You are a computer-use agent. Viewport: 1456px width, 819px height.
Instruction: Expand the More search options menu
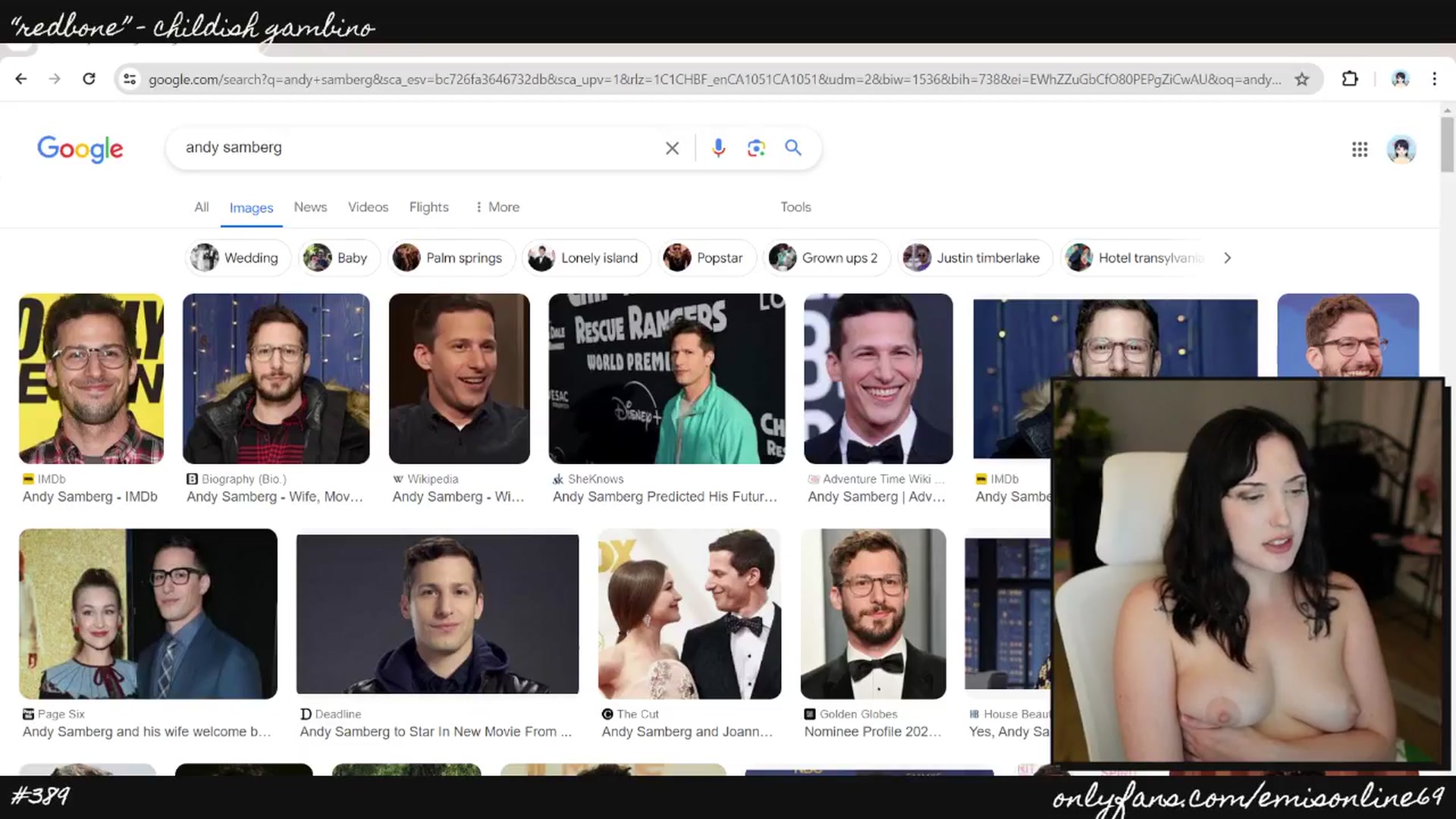(x=497, y=207)
